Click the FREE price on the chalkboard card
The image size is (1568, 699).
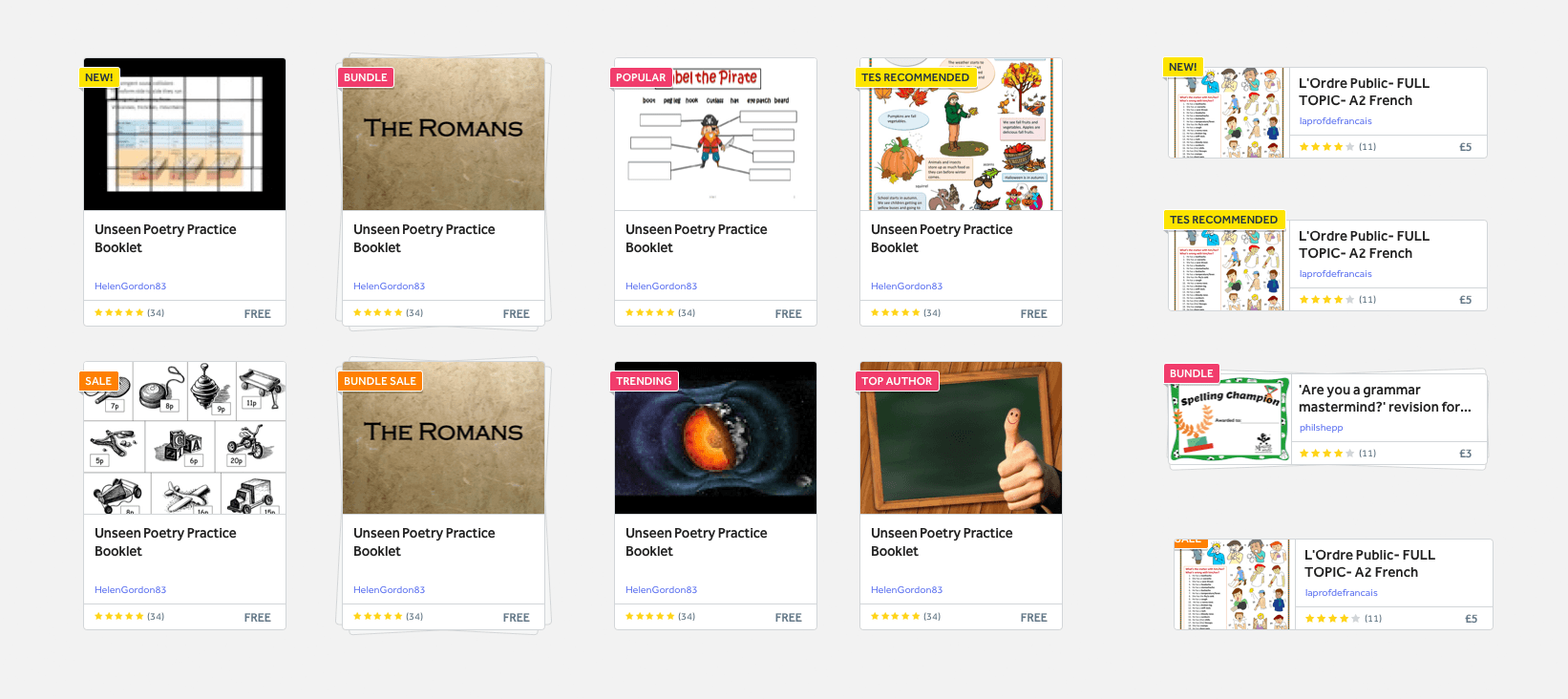[1033, 618]
